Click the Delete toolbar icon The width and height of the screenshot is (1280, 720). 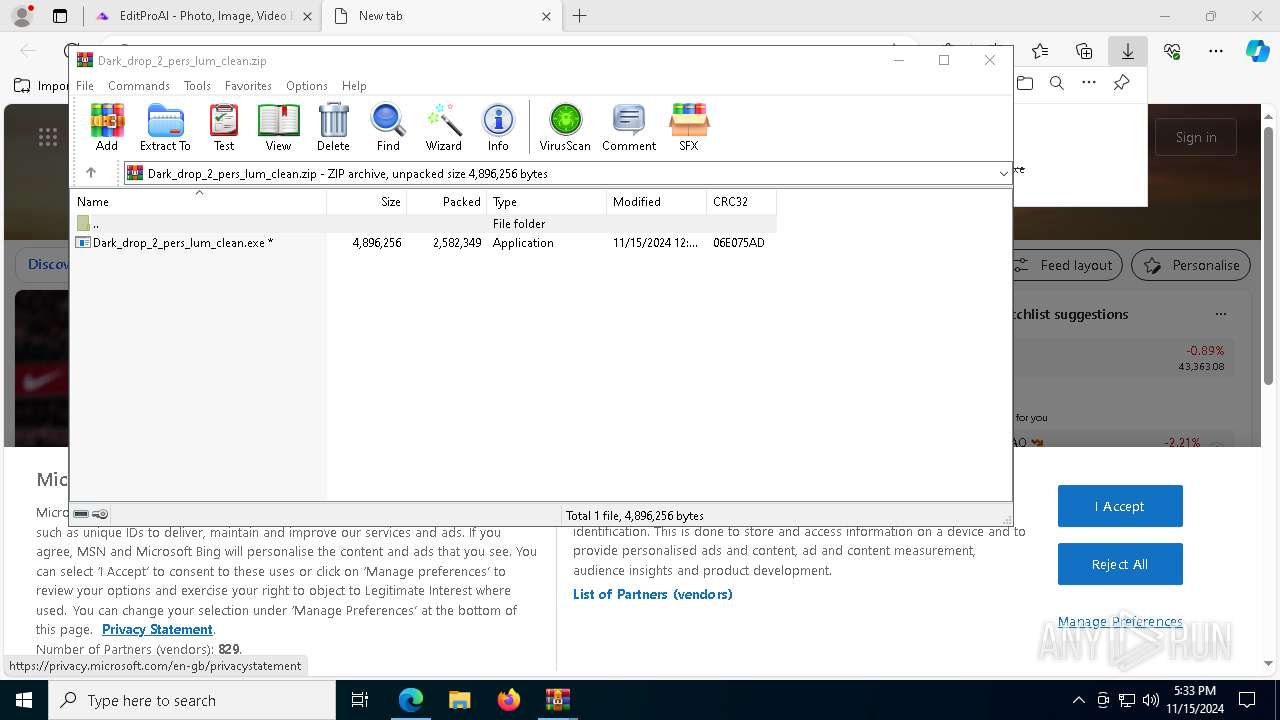[333, 127]
